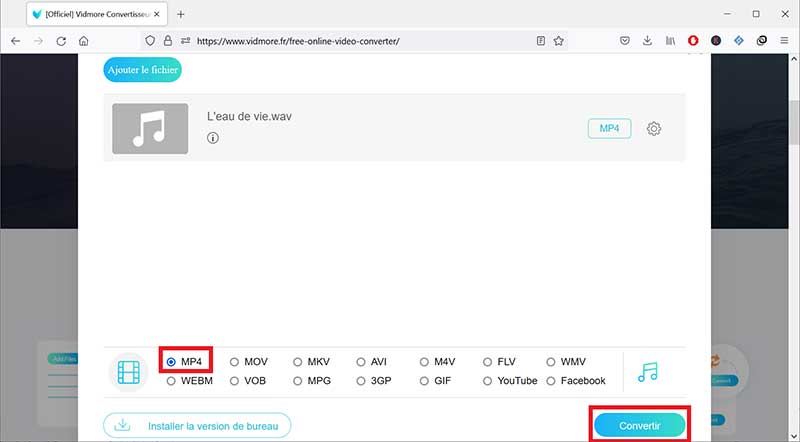Select the video formats film icon
Viewport: 800px width, 442px height.
(129, 371)
